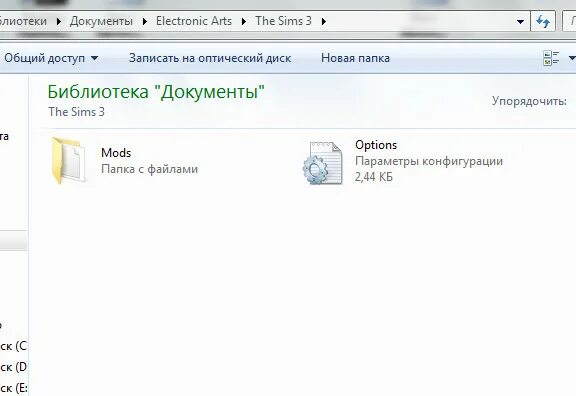Click the refresh button in address bar

coord(543,21)
